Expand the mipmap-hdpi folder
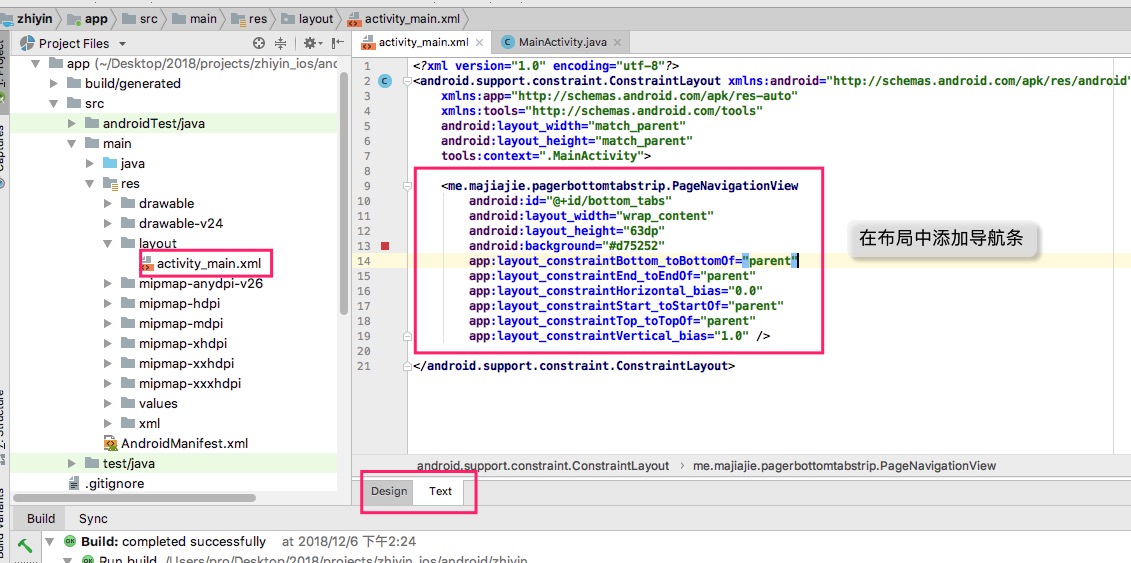 pyautogui.click(x=107, y=303)
